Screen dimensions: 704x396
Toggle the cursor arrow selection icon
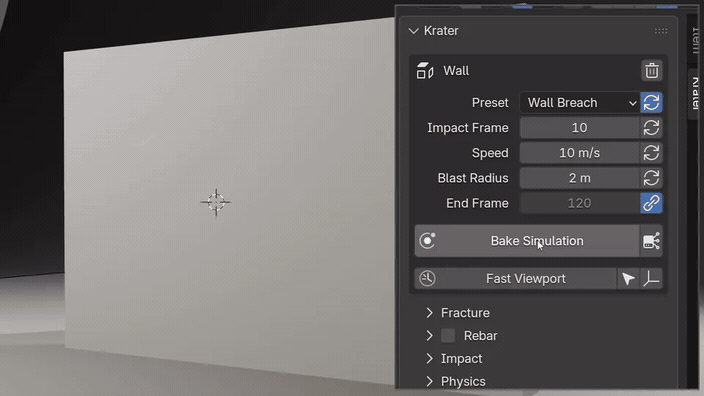628,279
